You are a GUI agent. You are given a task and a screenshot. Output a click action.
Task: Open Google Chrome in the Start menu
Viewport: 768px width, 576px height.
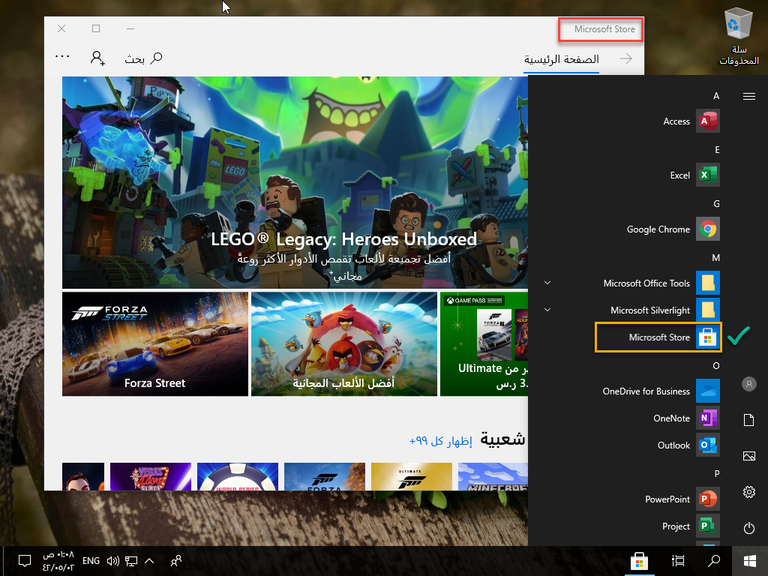click(x=672, y=229)
